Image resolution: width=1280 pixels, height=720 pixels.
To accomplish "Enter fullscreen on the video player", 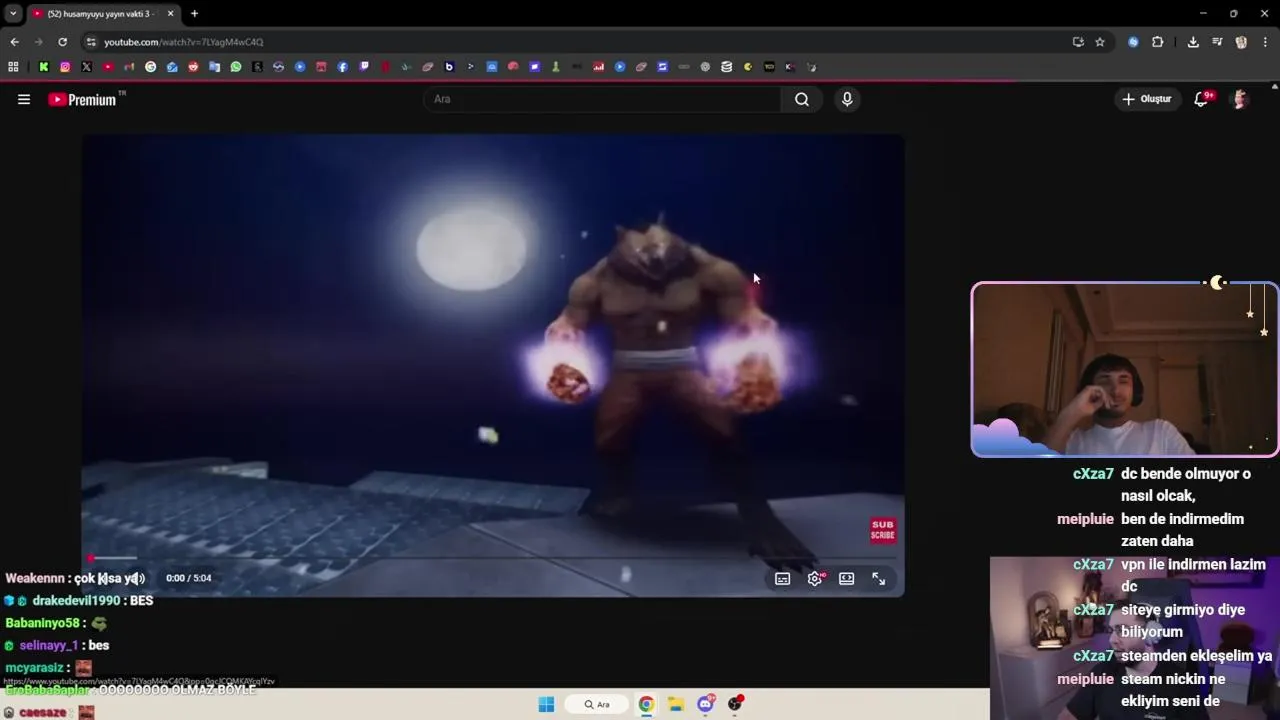I will pos(878,578).
